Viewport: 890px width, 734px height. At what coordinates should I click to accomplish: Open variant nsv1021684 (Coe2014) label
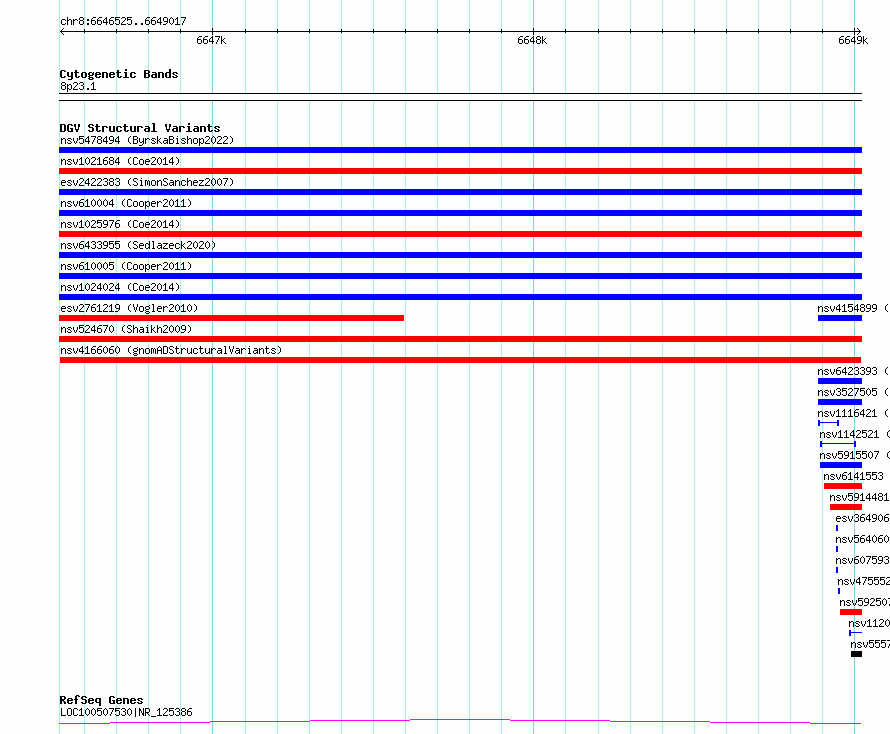120,161
